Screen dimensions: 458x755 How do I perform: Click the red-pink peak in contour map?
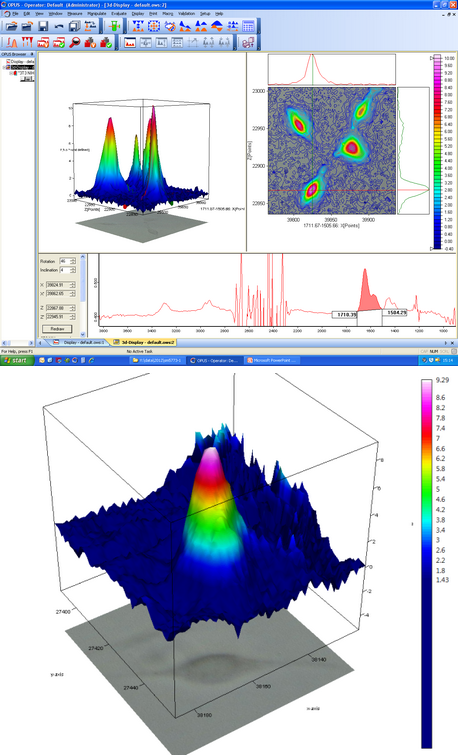(x=352, y=146)
